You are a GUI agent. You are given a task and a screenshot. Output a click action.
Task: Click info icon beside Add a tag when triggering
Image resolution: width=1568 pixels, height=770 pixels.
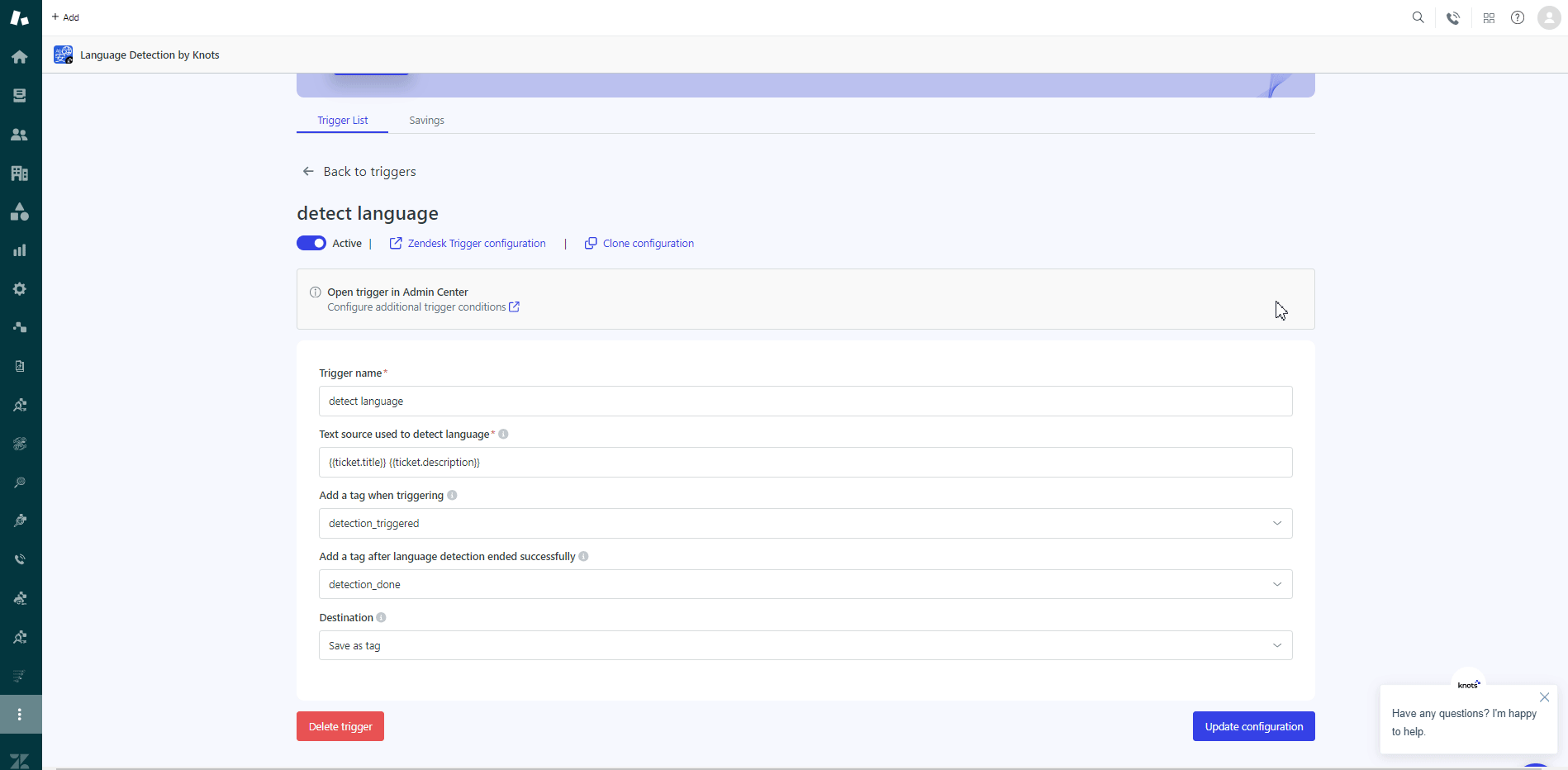(x=452, y=495)
